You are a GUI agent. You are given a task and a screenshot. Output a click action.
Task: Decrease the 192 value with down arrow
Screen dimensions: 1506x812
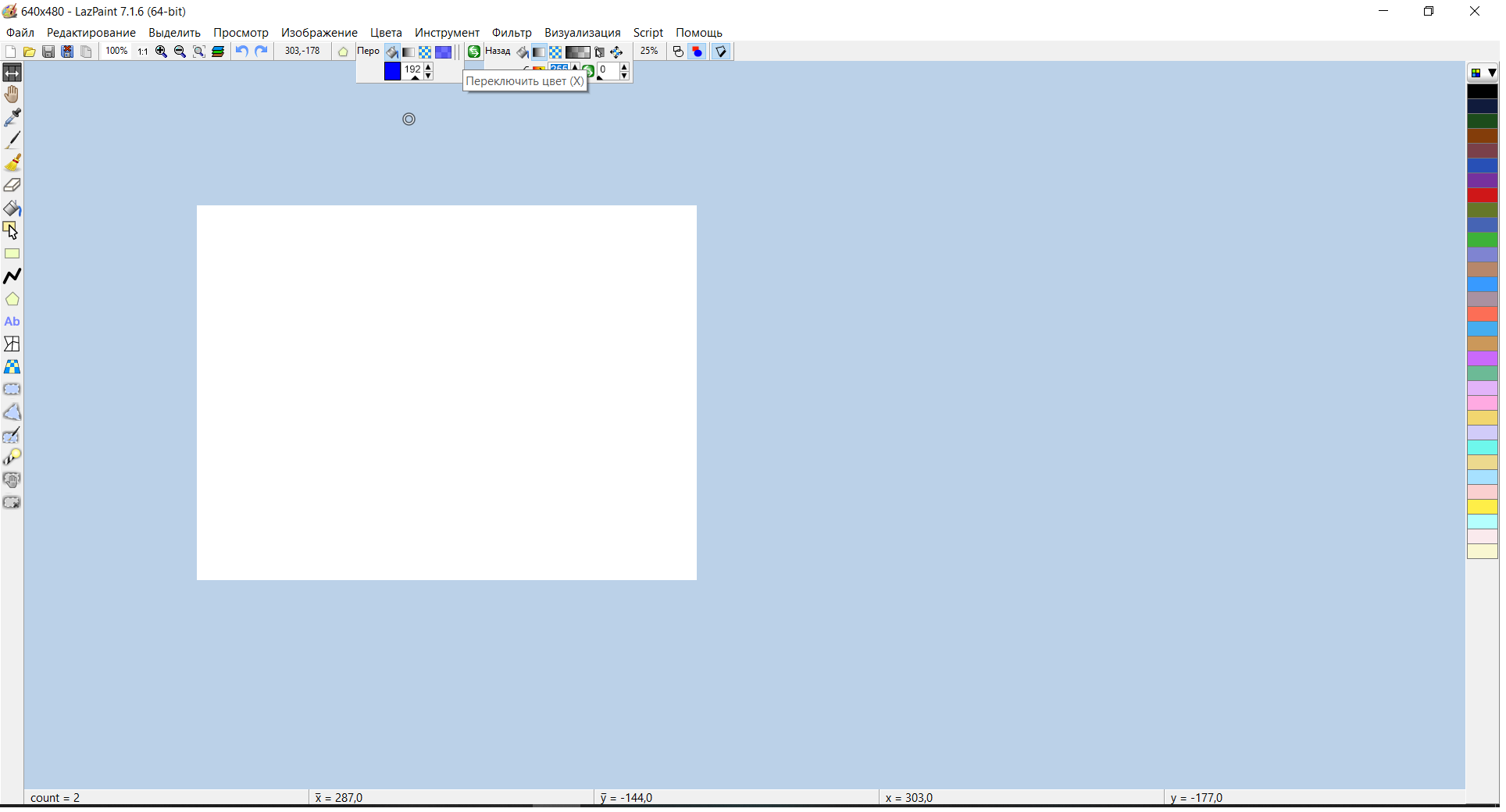[x=428, y=76]
